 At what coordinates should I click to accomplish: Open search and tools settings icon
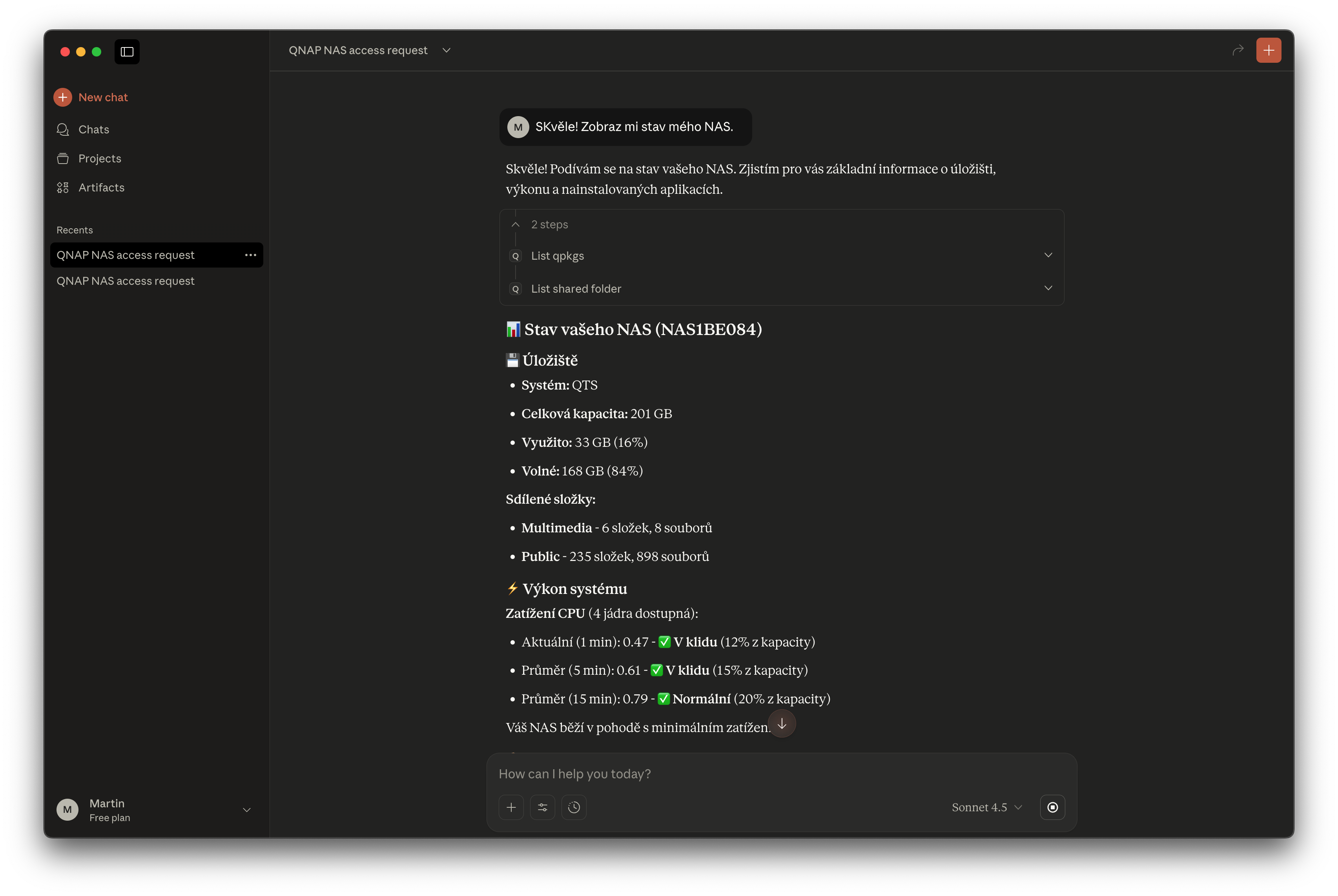[542, 807]
